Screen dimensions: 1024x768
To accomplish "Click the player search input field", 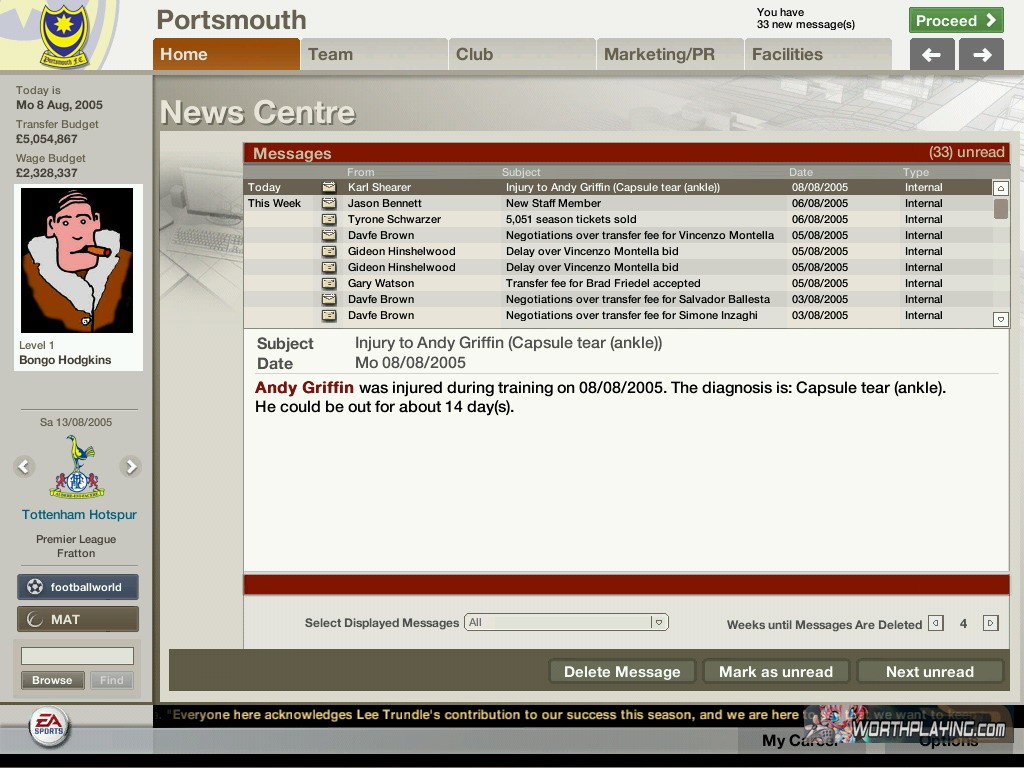I will [77, 656].
